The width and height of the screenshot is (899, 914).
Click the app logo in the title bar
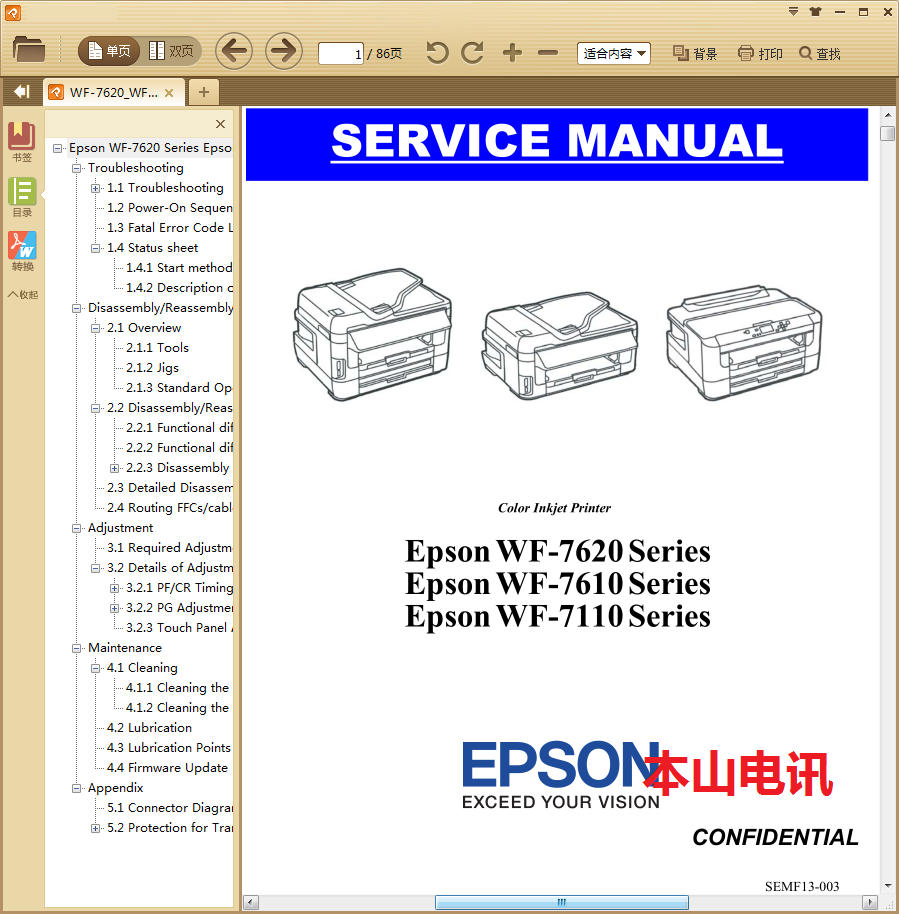(x=12, y=12)
